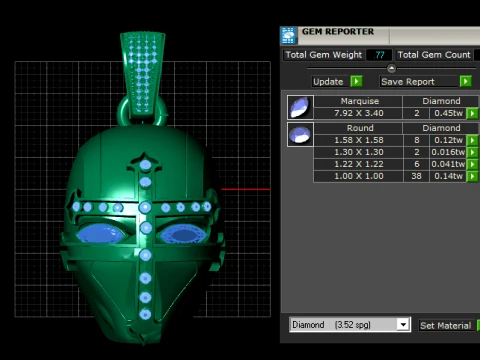
Task: Click the count 6 cell
Action: click(416, 164)
